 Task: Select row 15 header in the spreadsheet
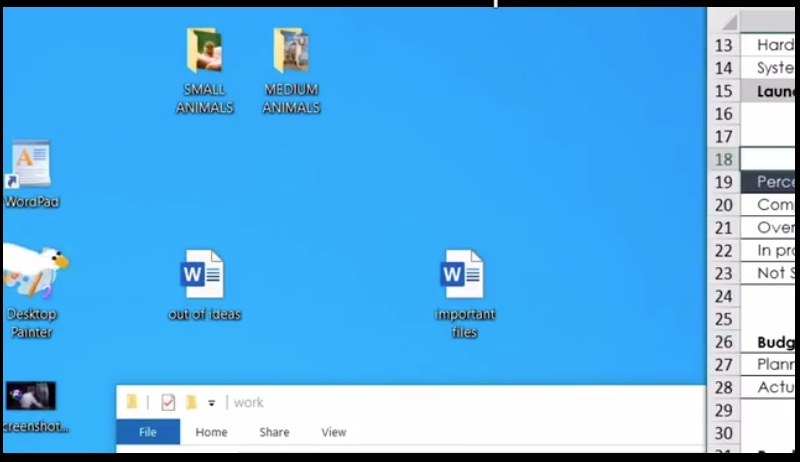coord(724,91)
